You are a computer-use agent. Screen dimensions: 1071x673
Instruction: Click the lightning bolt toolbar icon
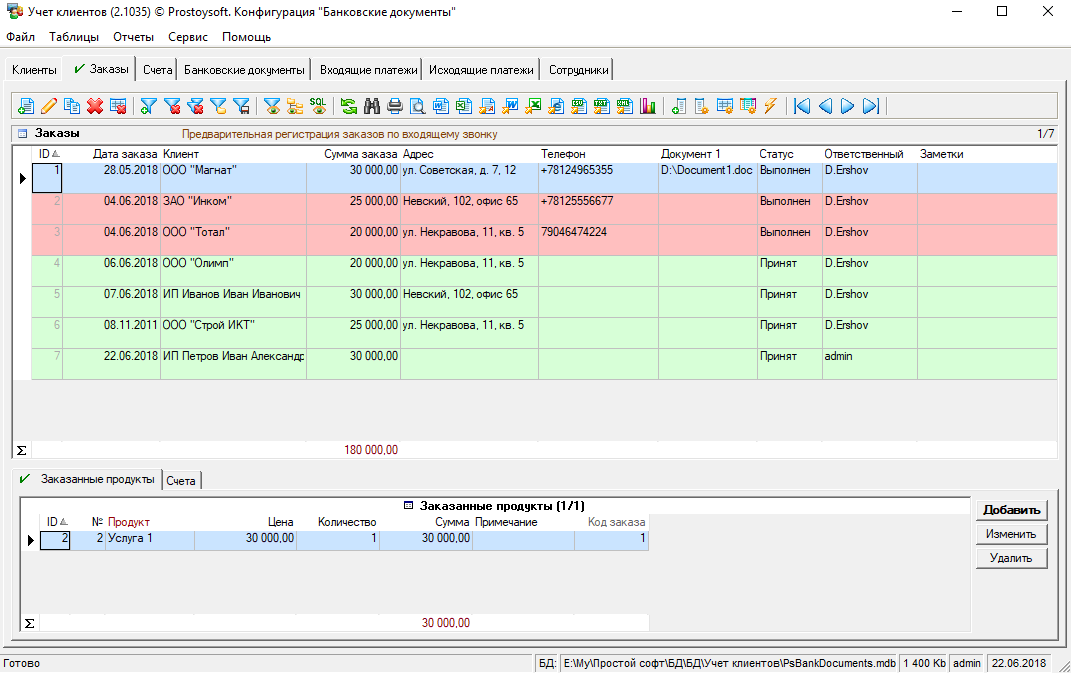pos(770,106)
